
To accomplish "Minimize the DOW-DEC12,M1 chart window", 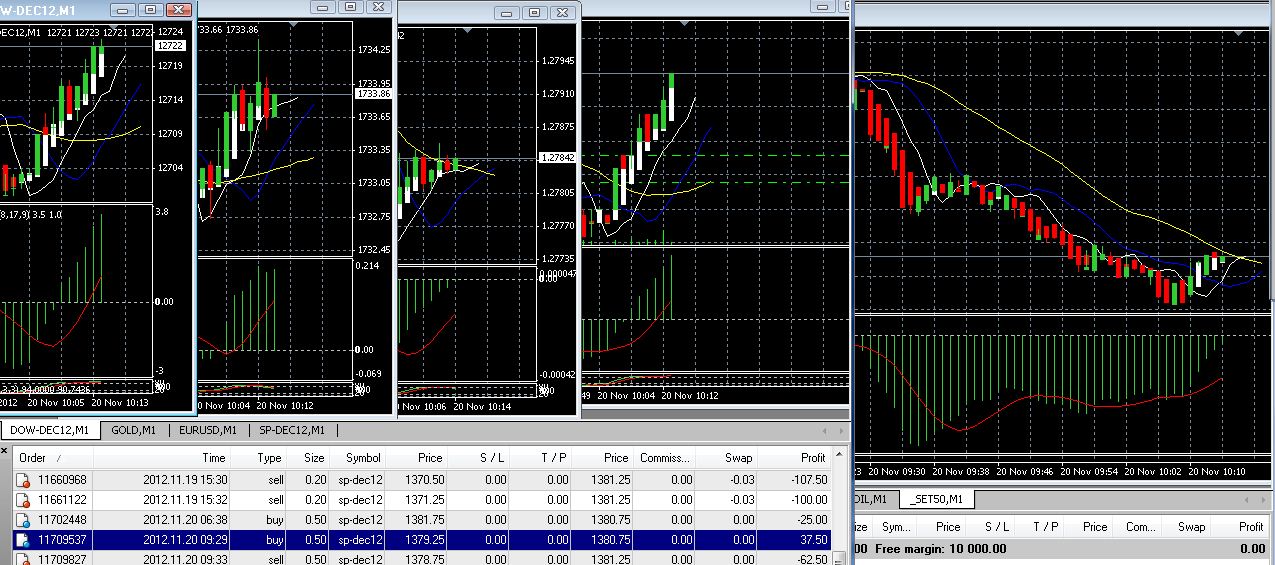I will [122, 9].
